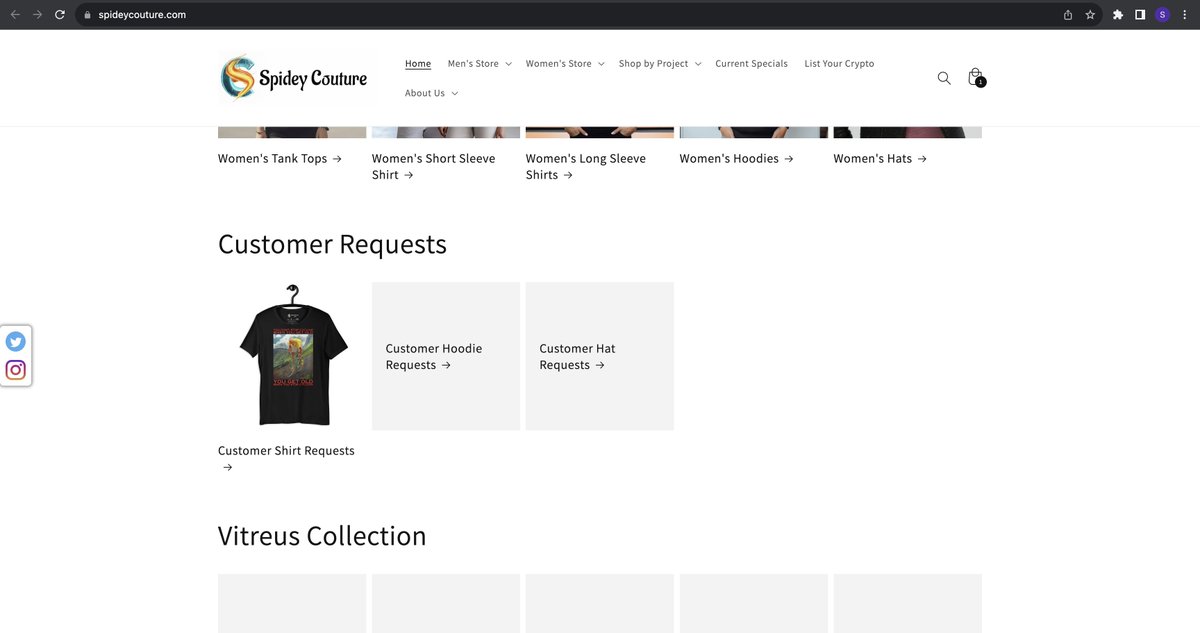This screenshot has height=633, width=1200.
Task: Open the Current Specials menu item
Action: pos(751,64)
